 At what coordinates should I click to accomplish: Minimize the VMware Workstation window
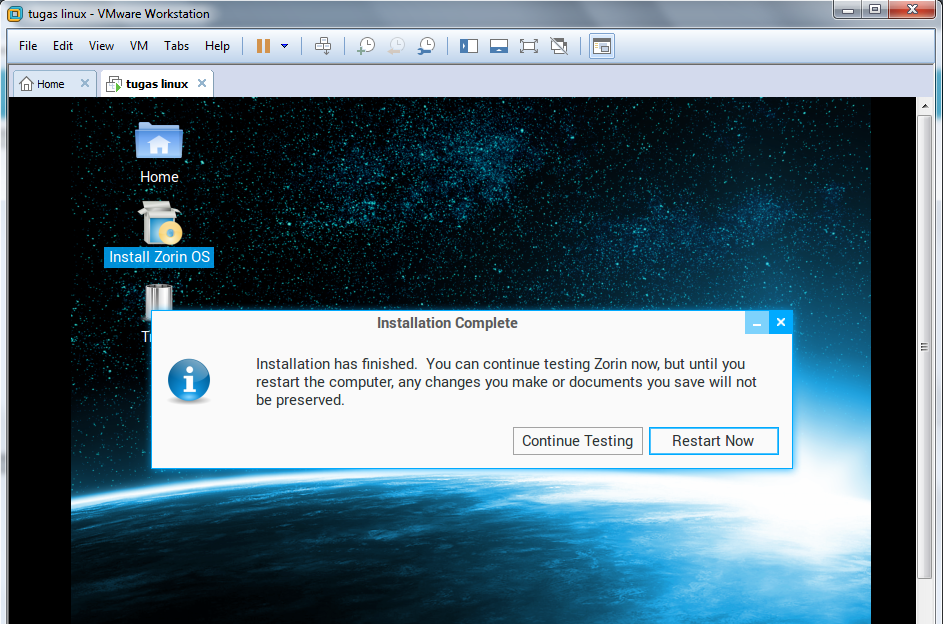[848, 10]
